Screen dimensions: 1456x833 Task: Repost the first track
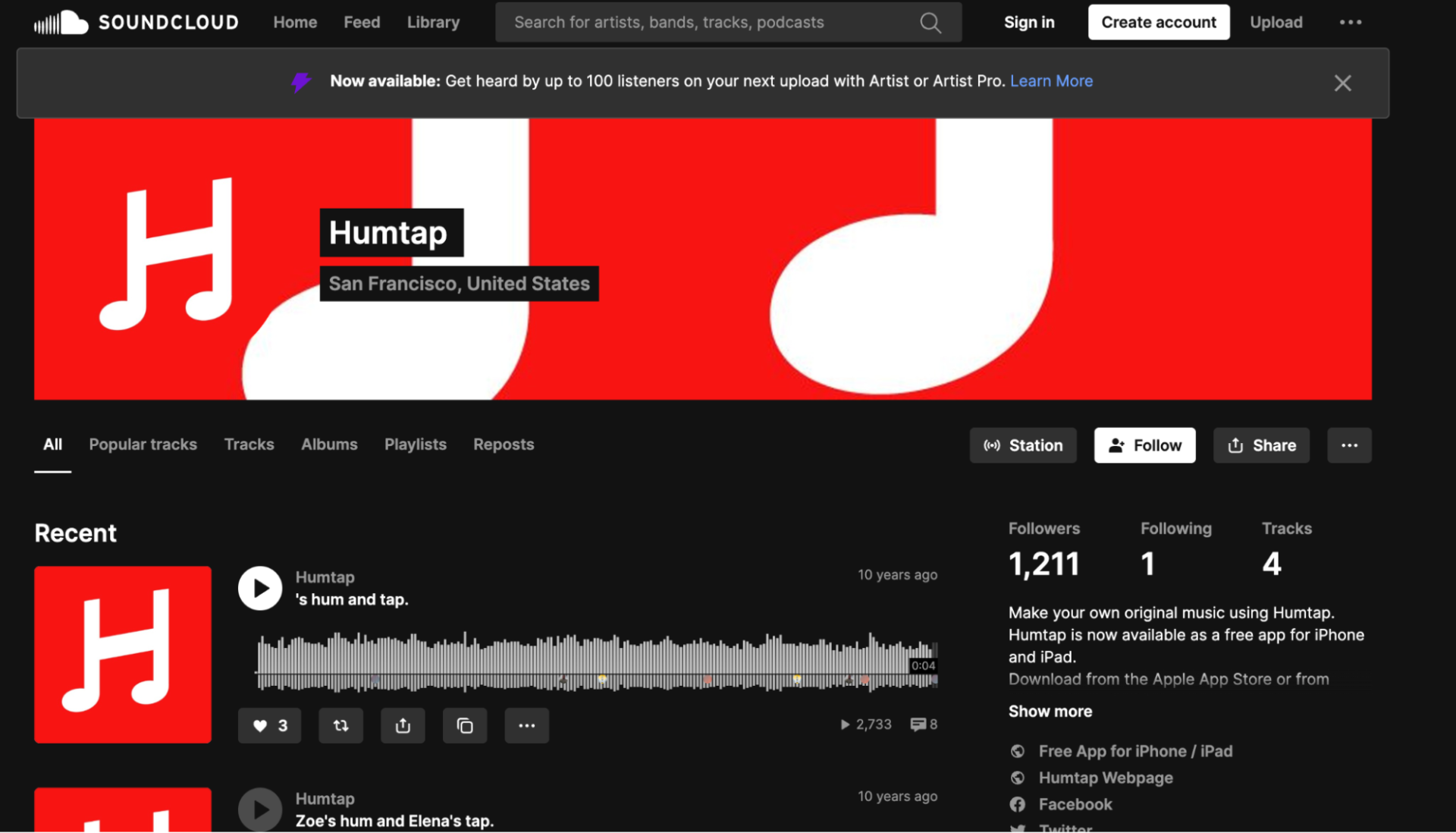pos(340,725)
